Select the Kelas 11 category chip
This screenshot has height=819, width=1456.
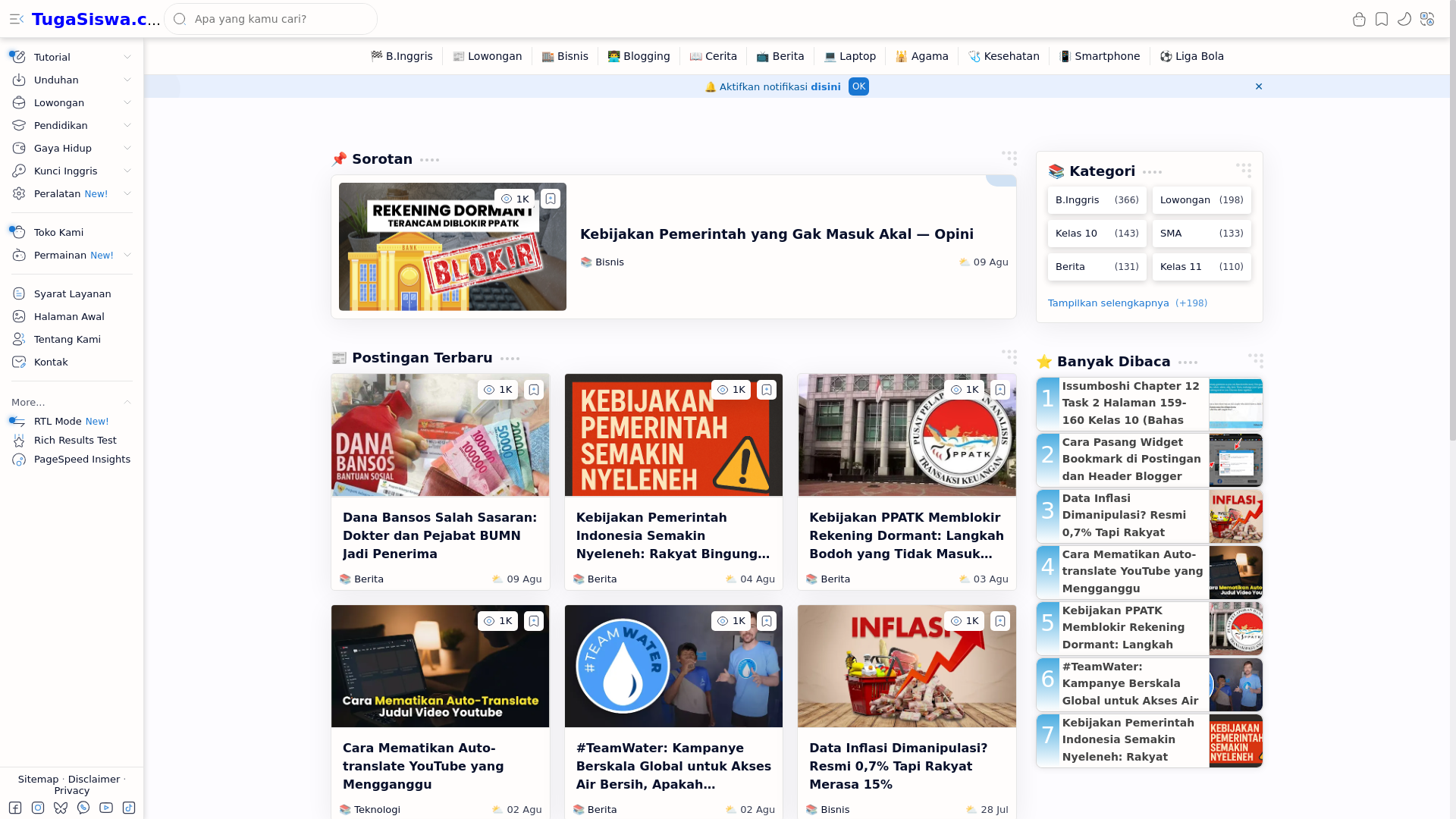[1201, 267]
